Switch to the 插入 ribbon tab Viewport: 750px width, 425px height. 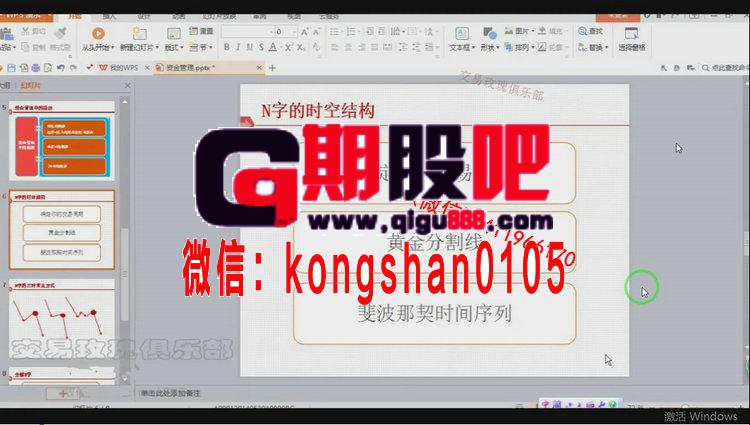pos(110,16)
